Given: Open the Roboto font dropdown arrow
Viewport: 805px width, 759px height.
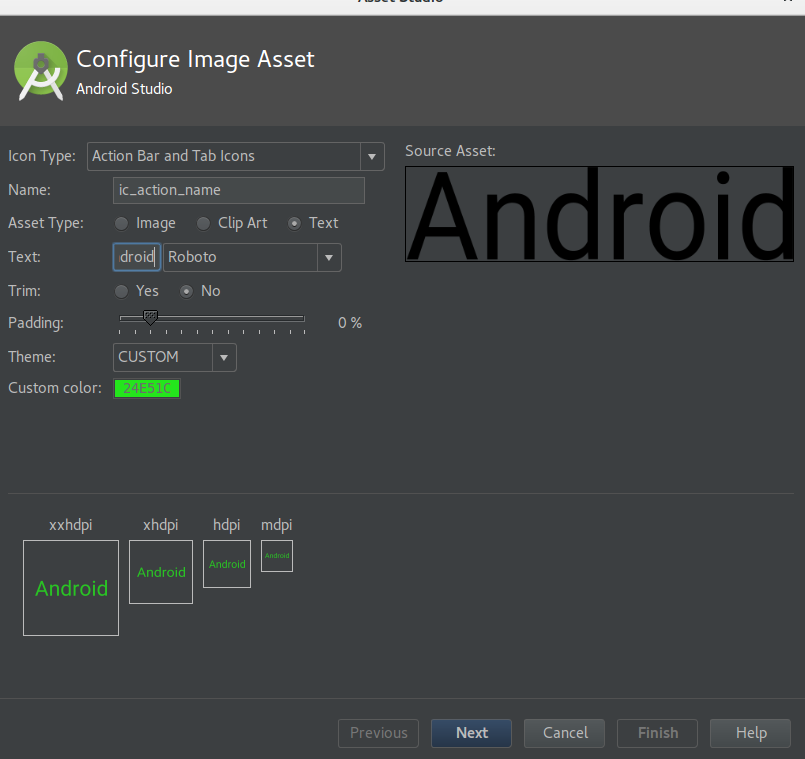Looking at the screenshot, I should tap(329, 257).
